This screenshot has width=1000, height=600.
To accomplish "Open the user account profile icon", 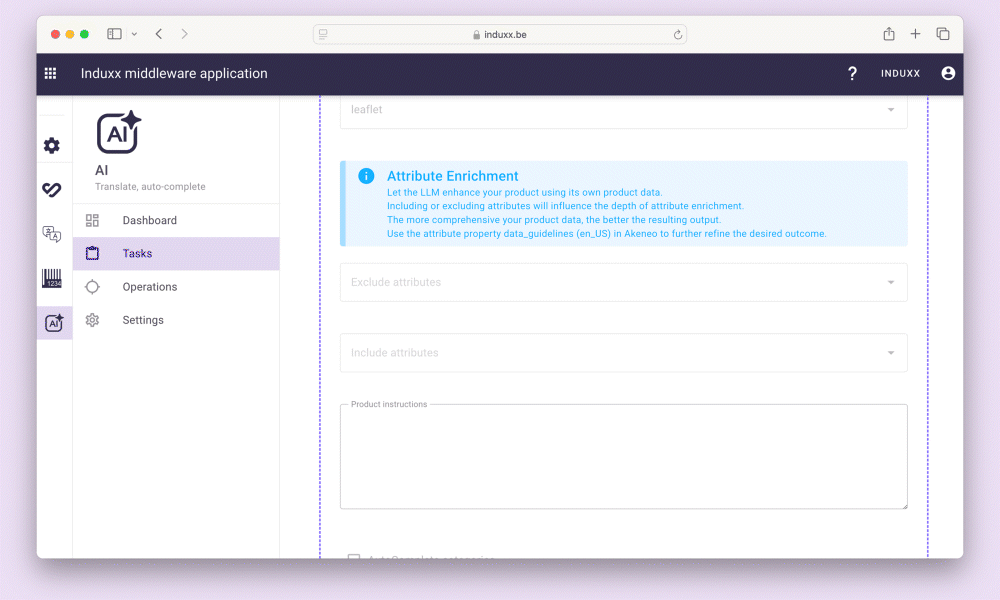I will click(948, 73).
